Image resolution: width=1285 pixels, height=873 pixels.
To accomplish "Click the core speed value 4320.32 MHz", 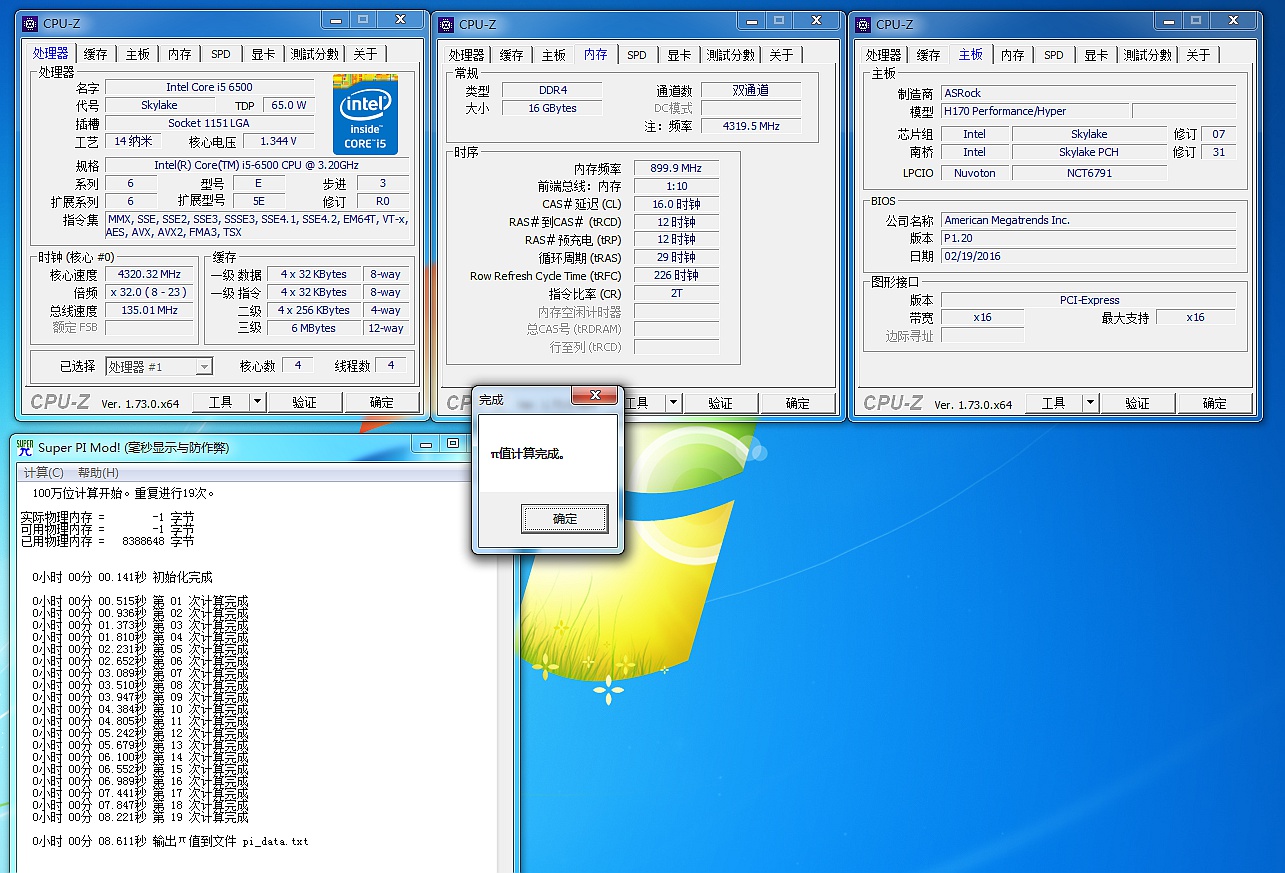I will (x=150, y=275).
